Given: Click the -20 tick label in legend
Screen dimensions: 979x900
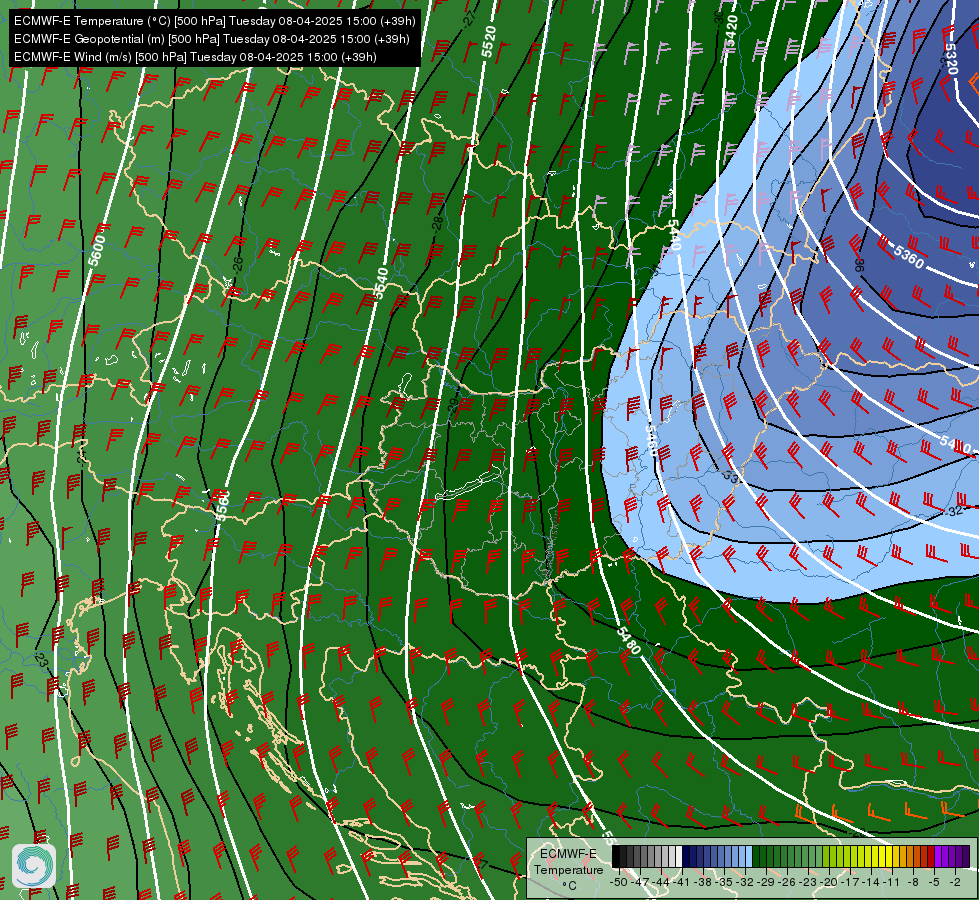Looking at the screenshot, I should tap(829, 883).
